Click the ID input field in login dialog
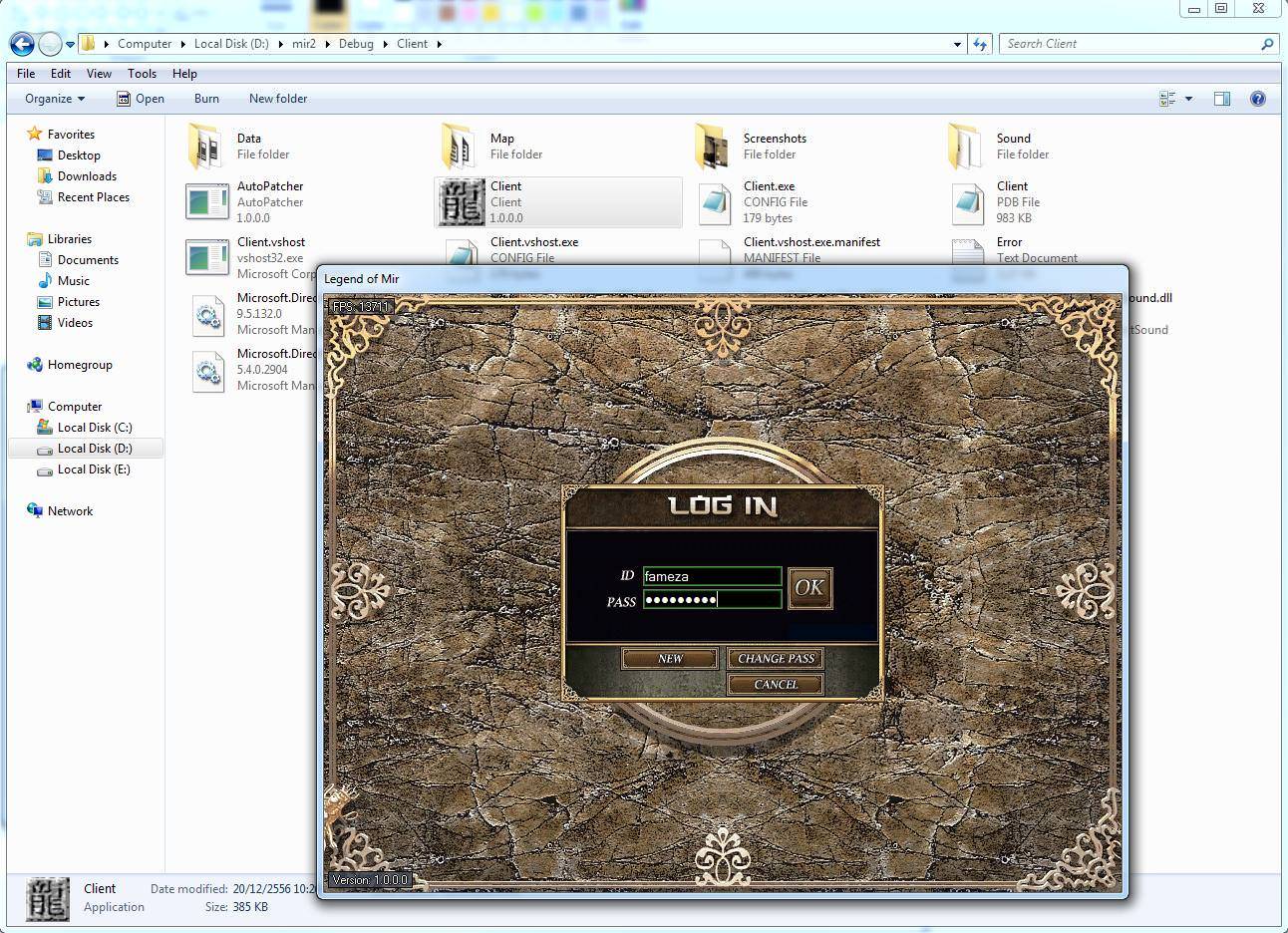Viewport: 1288px width, 933px height. click(712, 576)
